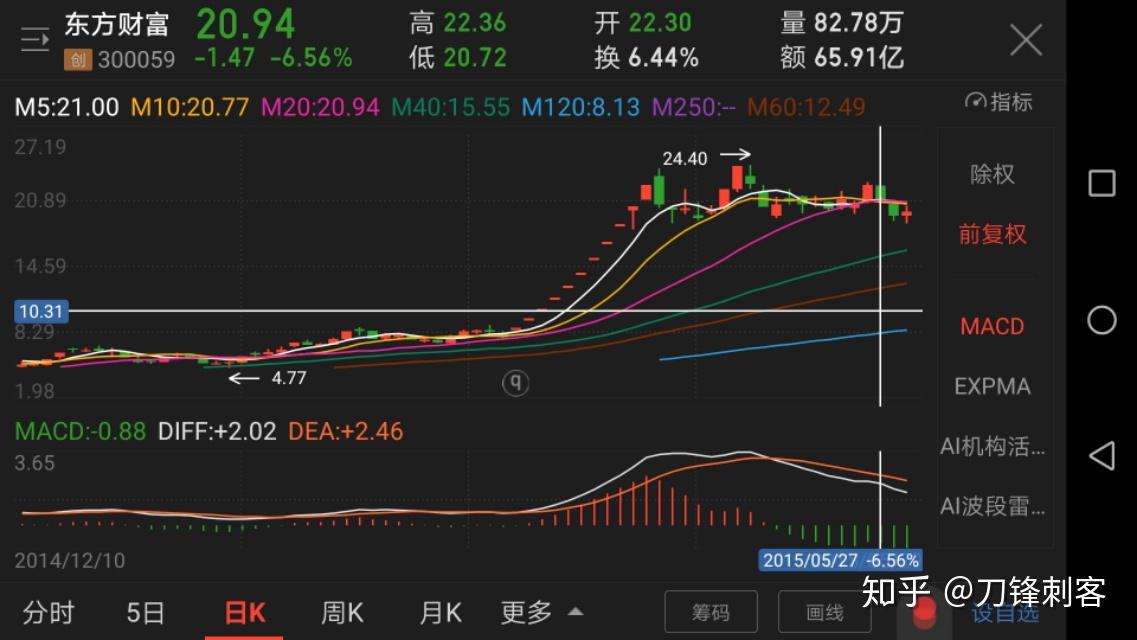Tap the 创 board badge icon
The image size is (1137, 640).
point(78,59)
